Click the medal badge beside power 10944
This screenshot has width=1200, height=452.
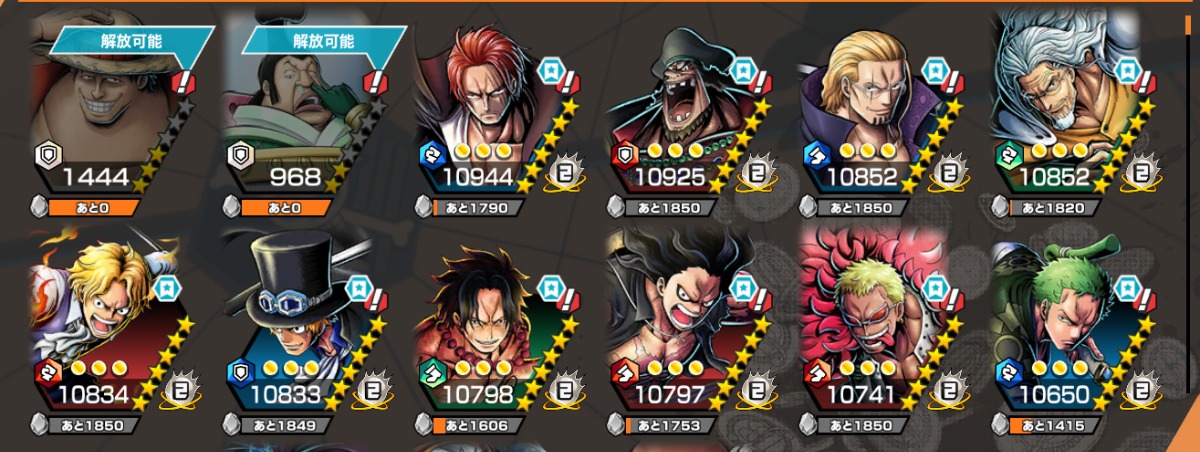565,176
